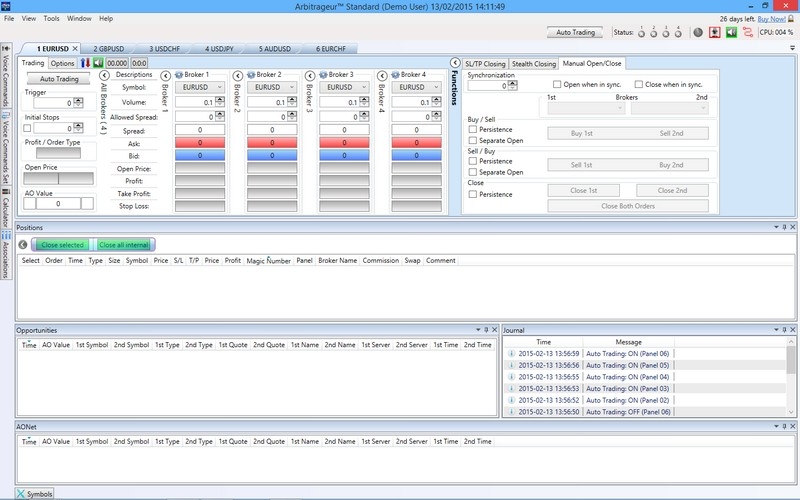This screenshot has height=500, width=800.
Task: Open Broker 1 EURUSD symbol dropdown
Action: pyautogui.click(x=200, y=87)
